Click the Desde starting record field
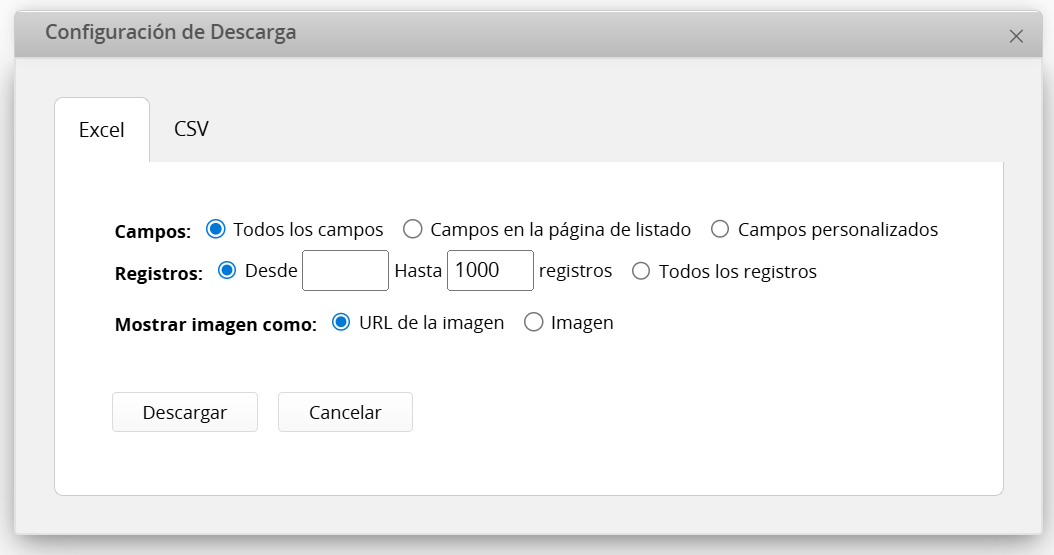The width and height of the screenshot is (1054, 555). [x=345, y=271]
